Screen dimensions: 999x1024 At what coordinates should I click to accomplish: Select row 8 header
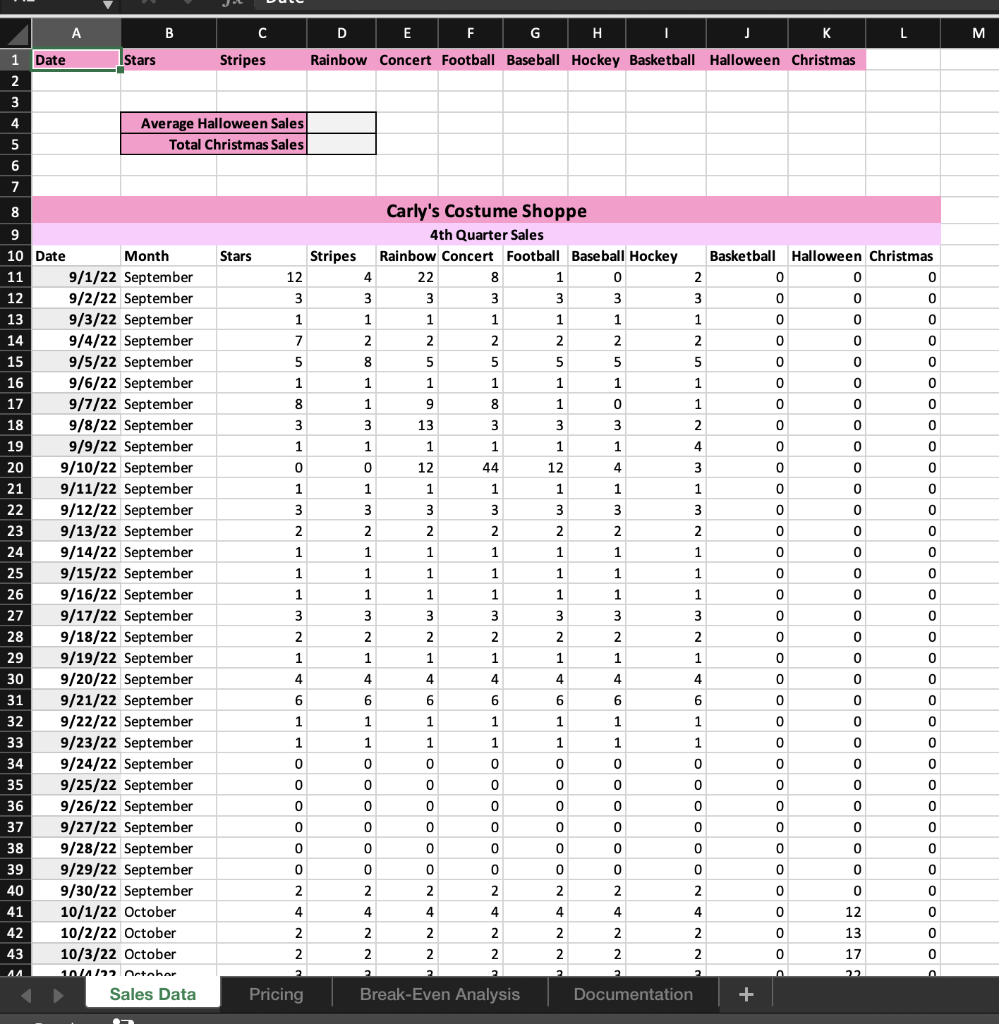click(x=15, y=212)
